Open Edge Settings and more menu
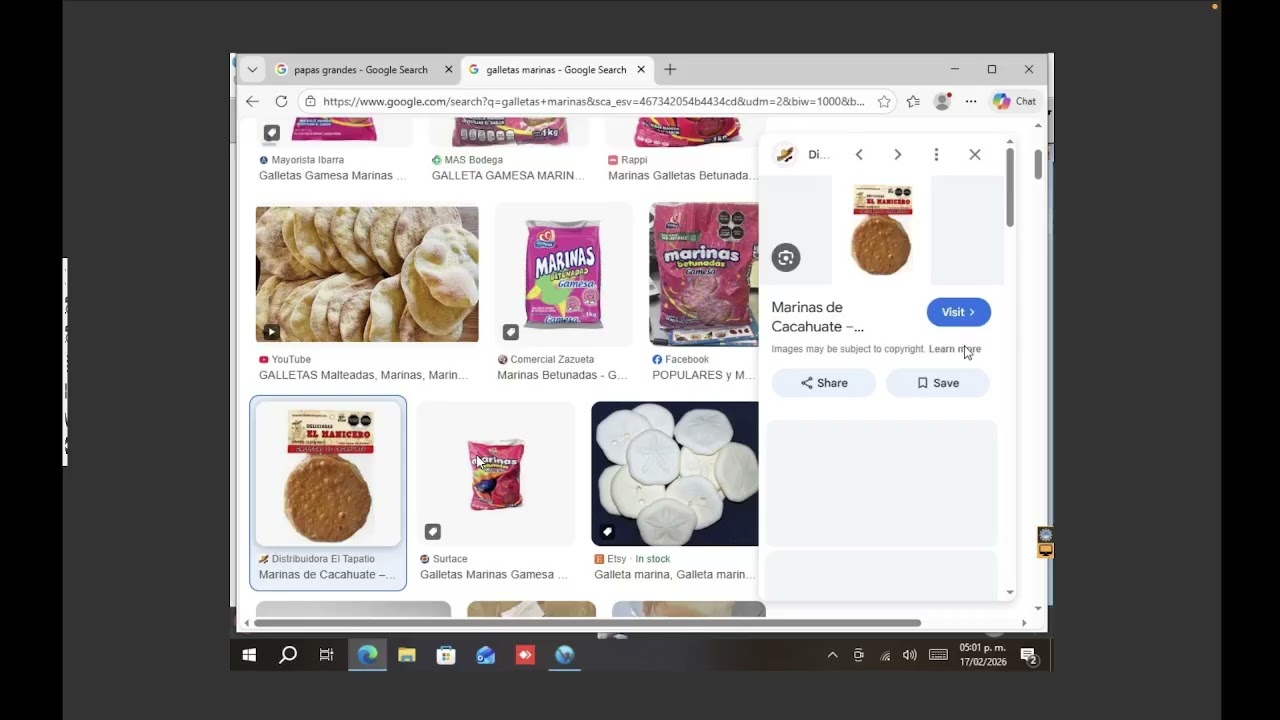Screen dimensions: 1280x720 tap(971, 101)
